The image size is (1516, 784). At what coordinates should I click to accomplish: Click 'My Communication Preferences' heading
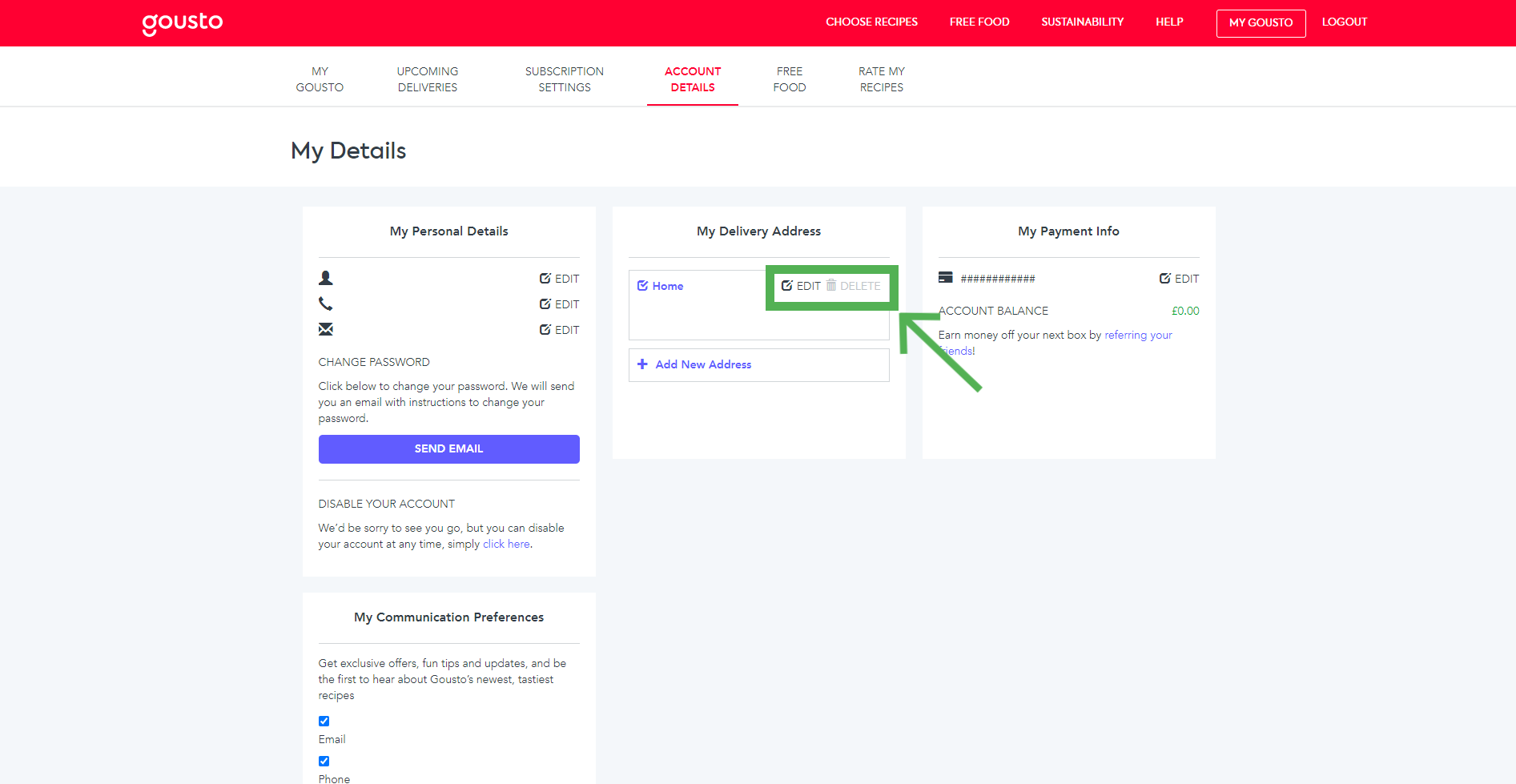[x=448, y=617]
